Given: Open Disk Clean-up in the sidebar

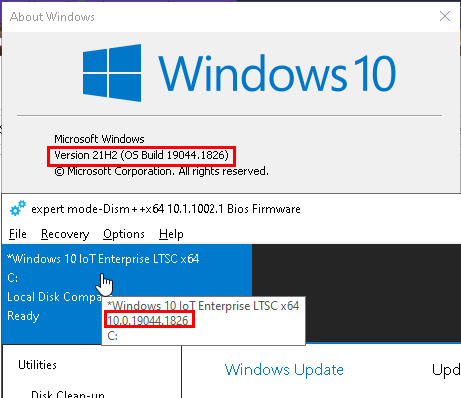Looking at the screenshot, I should [x=68, y=394].
